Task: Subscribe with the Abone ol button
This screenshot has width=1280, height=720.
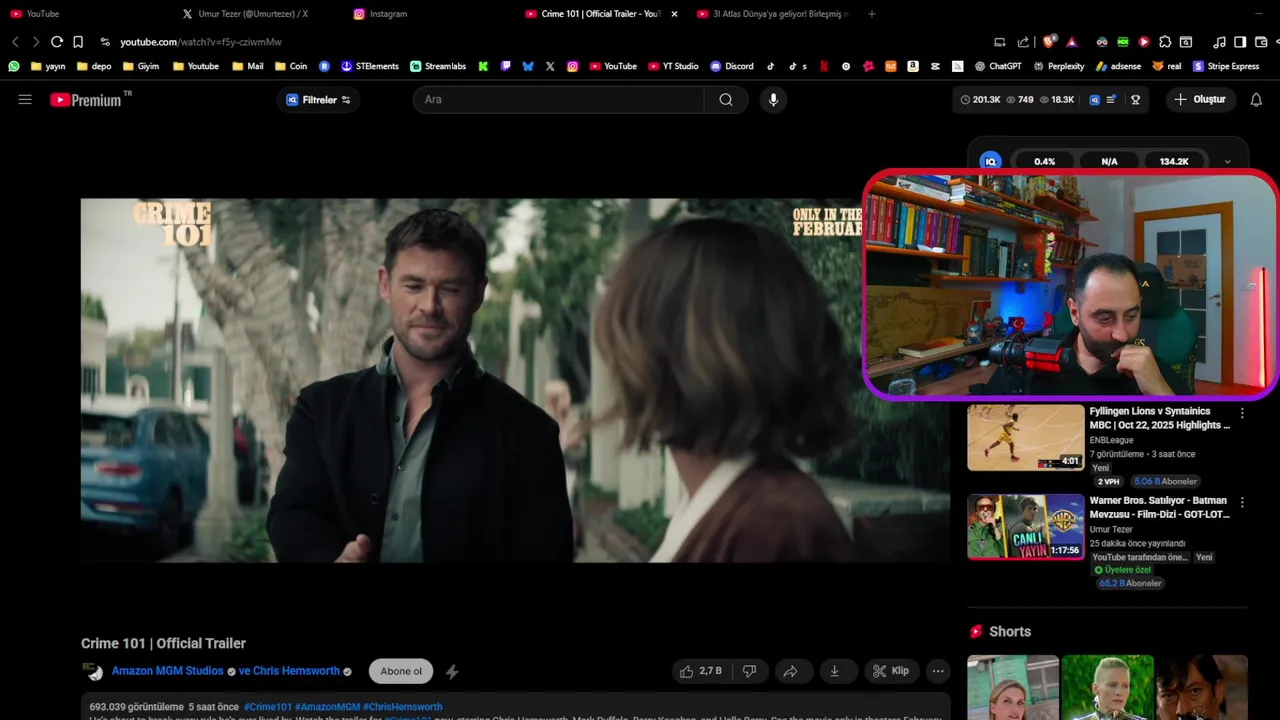Action: [x=401, y=671]
